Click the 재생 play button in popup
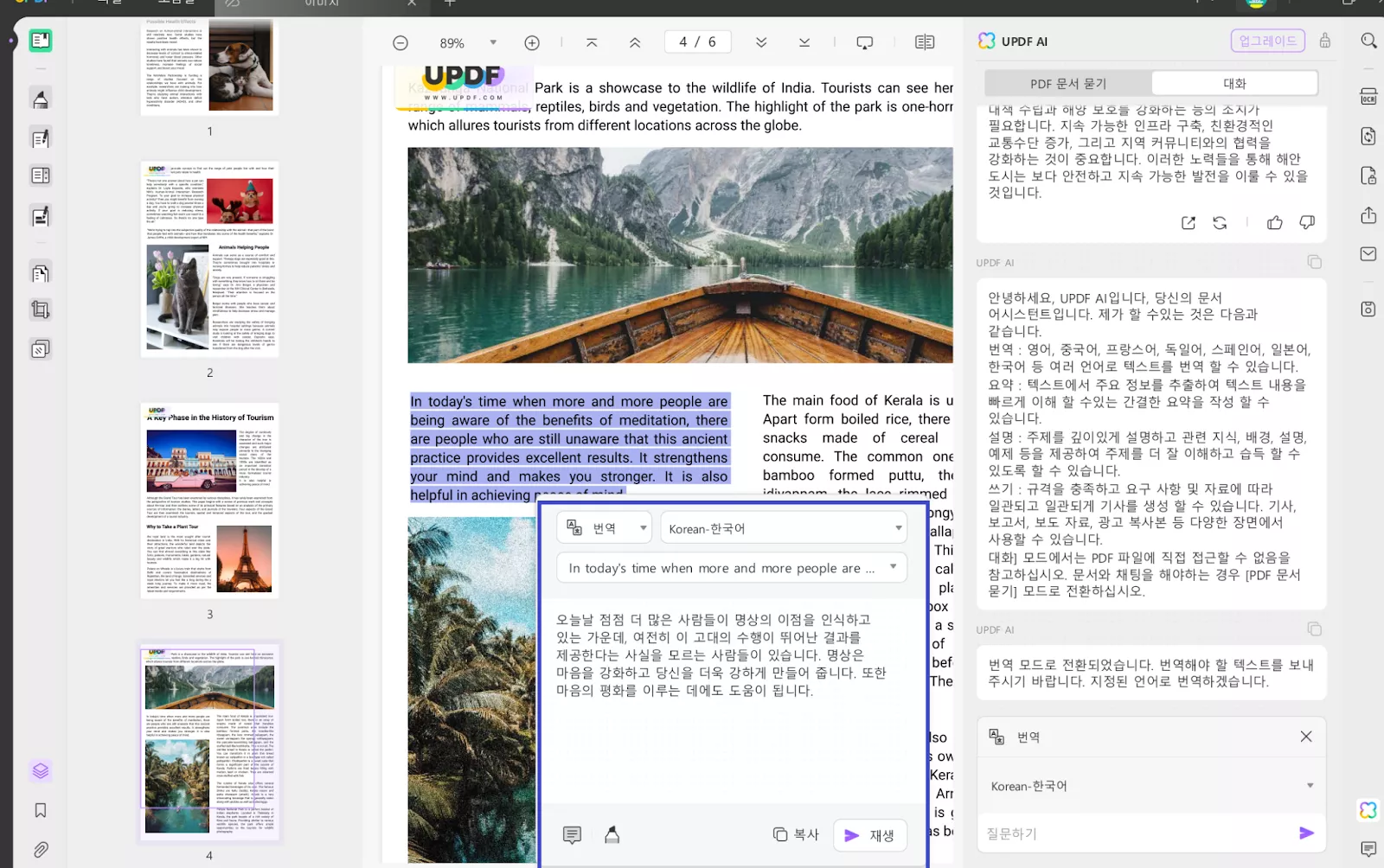 pyautogui.click(x=870, y=835)
